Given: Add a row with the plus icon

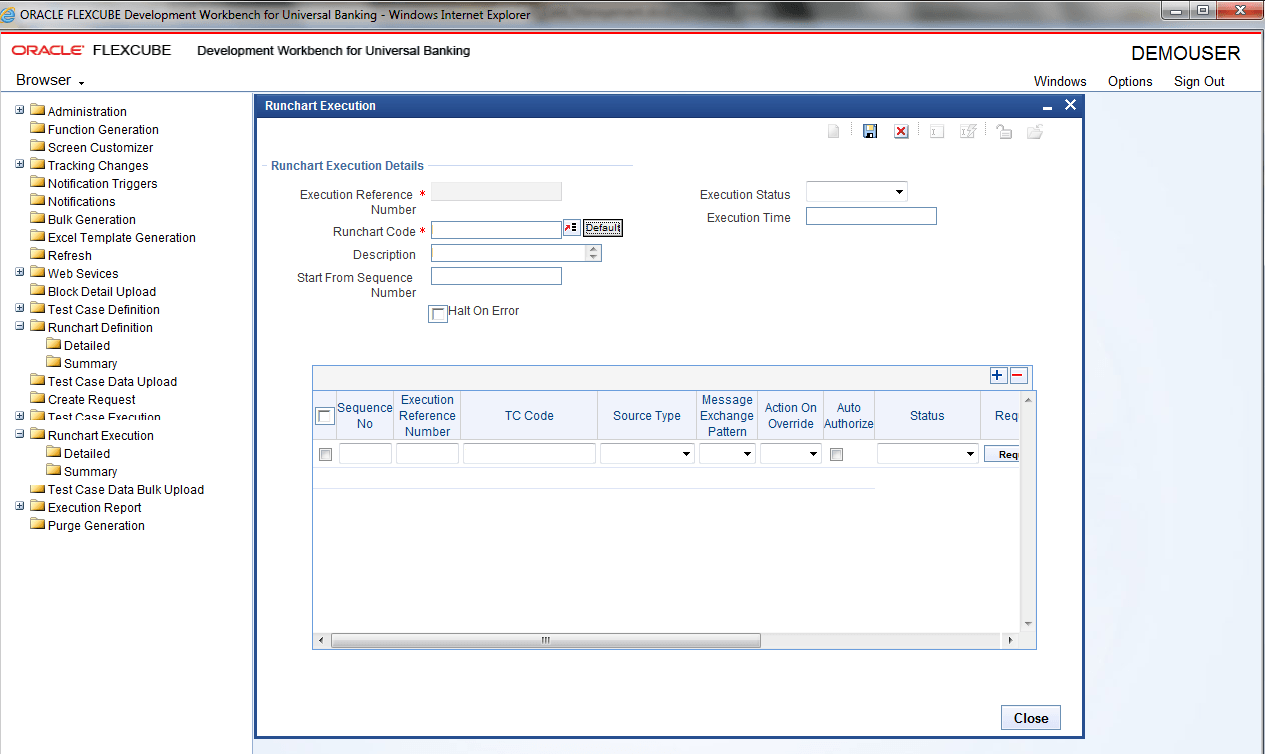Looking at the screenshot, I should (998, 375).
